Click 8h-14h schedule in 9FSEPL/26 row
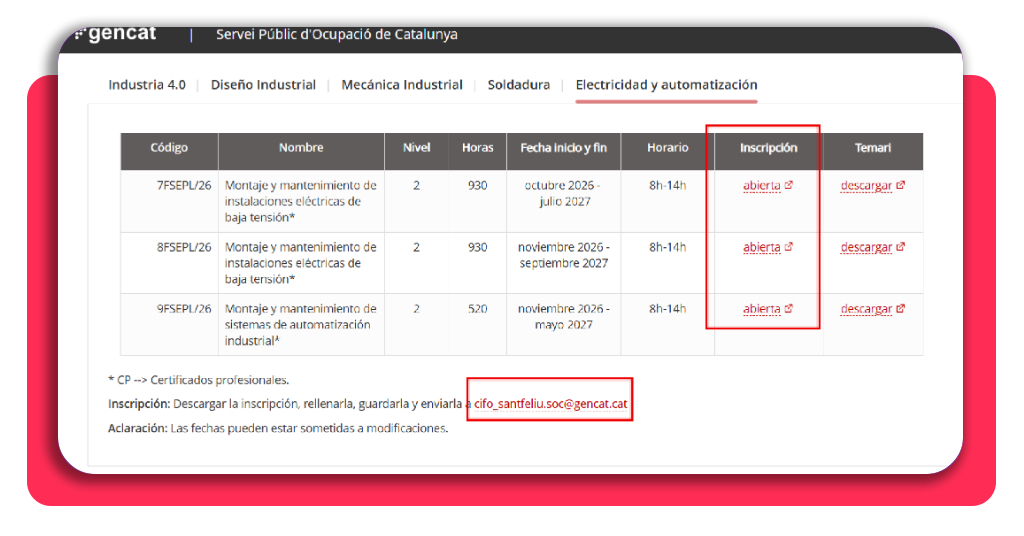 click(667, 309)
